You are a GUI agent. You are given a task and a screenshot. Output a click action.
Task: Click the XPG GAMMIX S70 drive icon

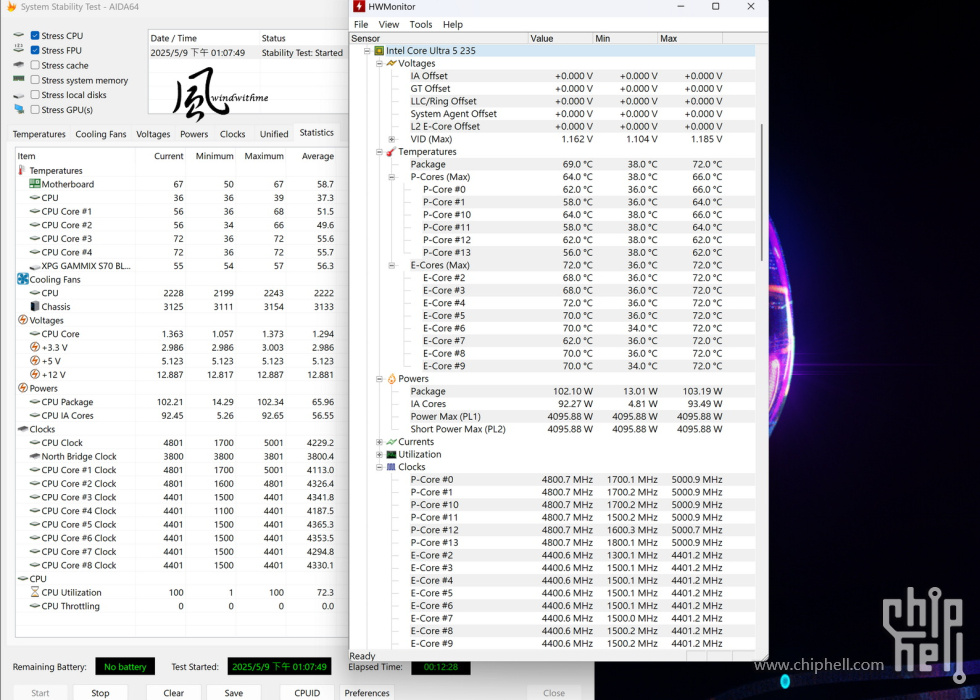(35, 266)
